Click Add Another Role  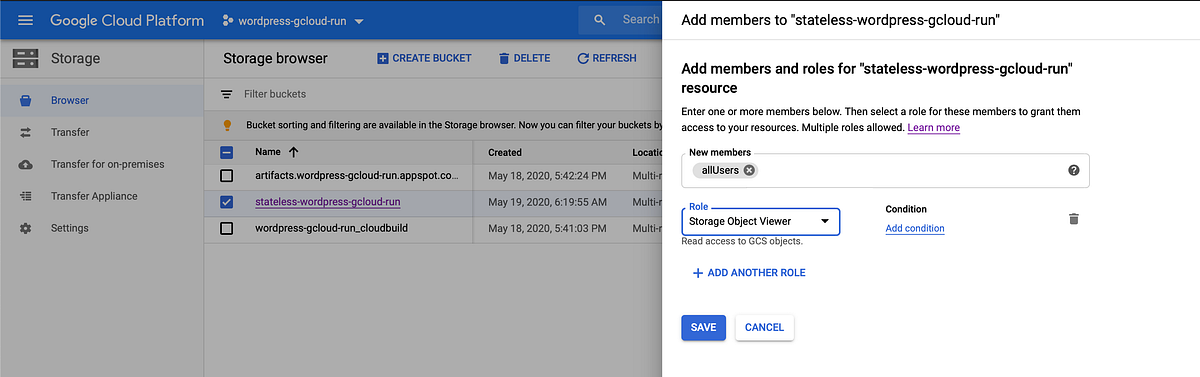click(749, 272)
